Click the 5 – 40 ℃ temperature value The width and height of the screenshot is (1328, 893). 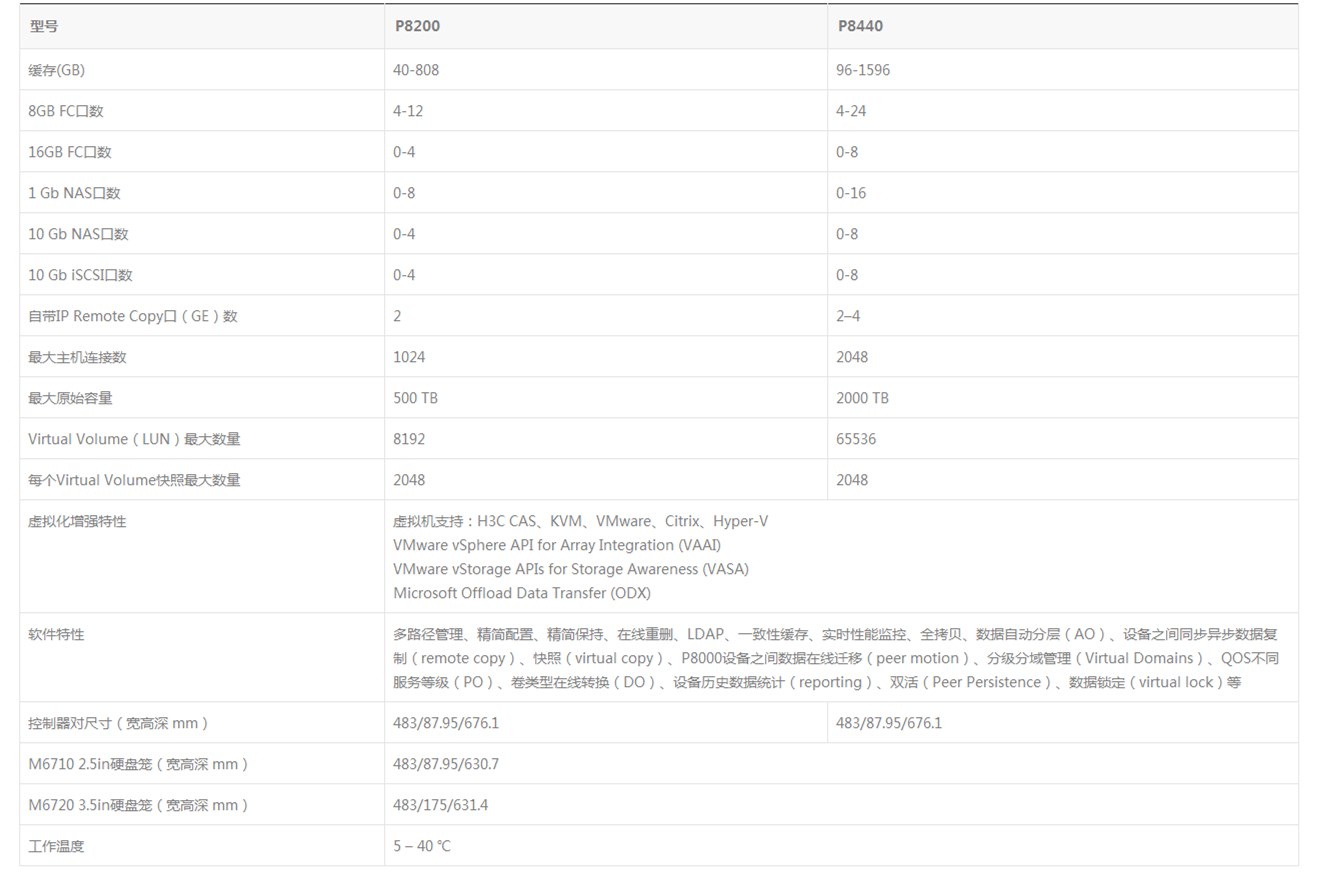click(x=421, y=846)
